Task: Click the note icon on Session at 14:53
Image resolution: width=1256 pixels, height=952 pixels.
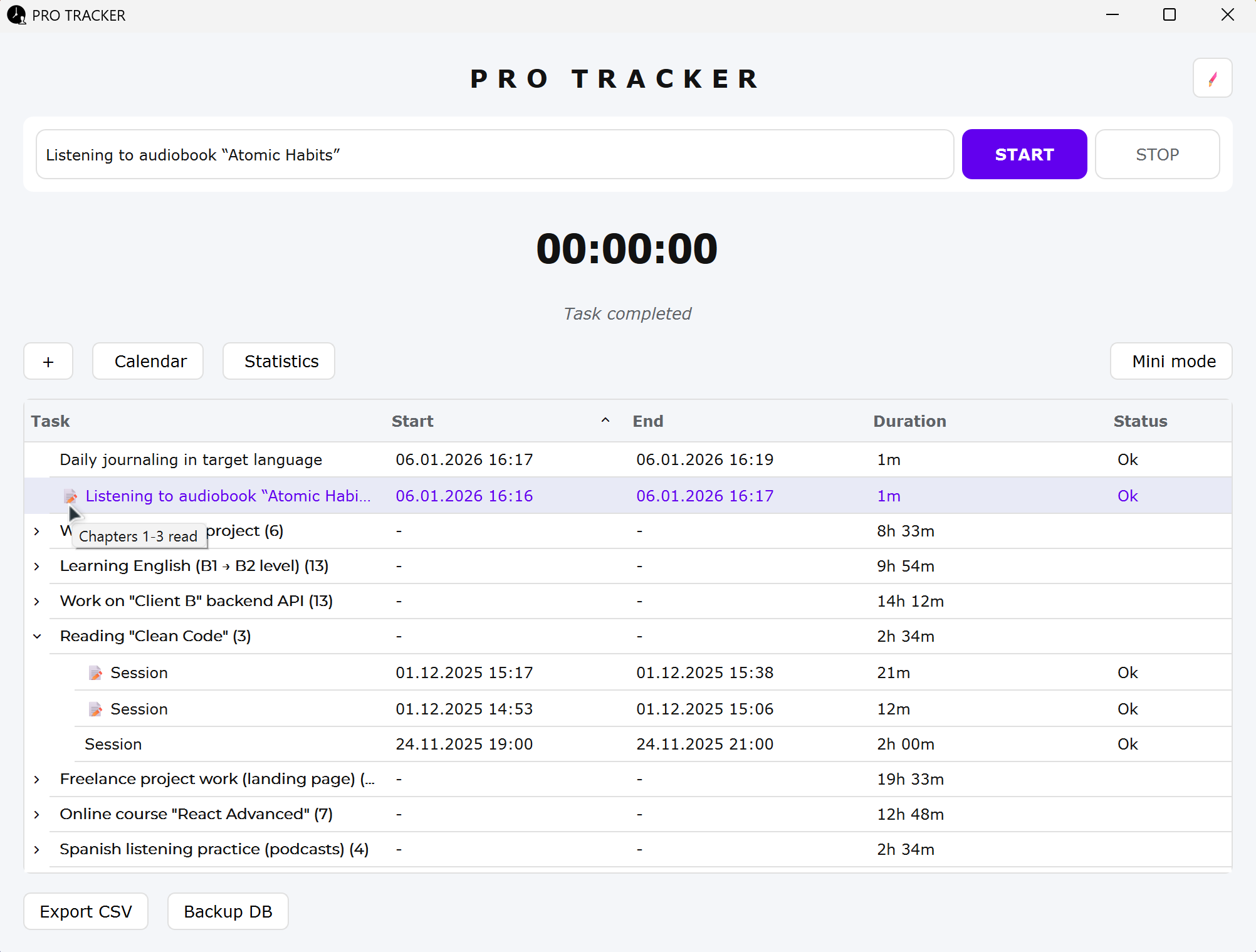Action: pos(95,709)
